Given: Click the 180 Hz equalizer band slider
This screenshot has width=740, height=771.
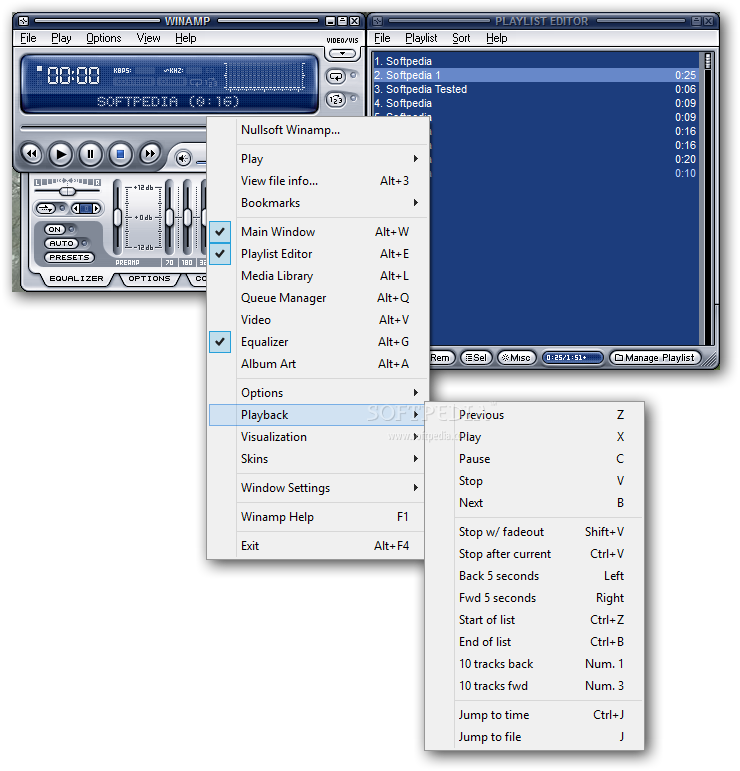Looking at the screenshot, I should [187, 217].
